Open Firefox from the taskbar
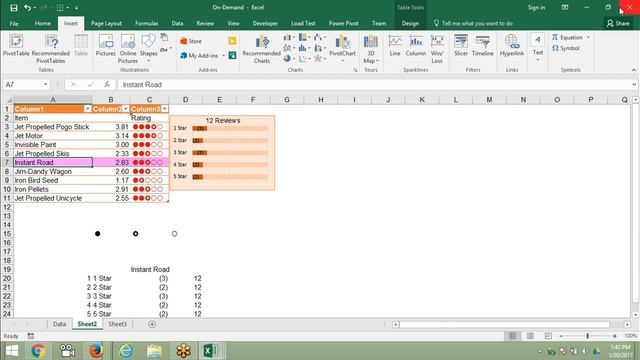Screen dimensions: 640x360 coord(96,351)
